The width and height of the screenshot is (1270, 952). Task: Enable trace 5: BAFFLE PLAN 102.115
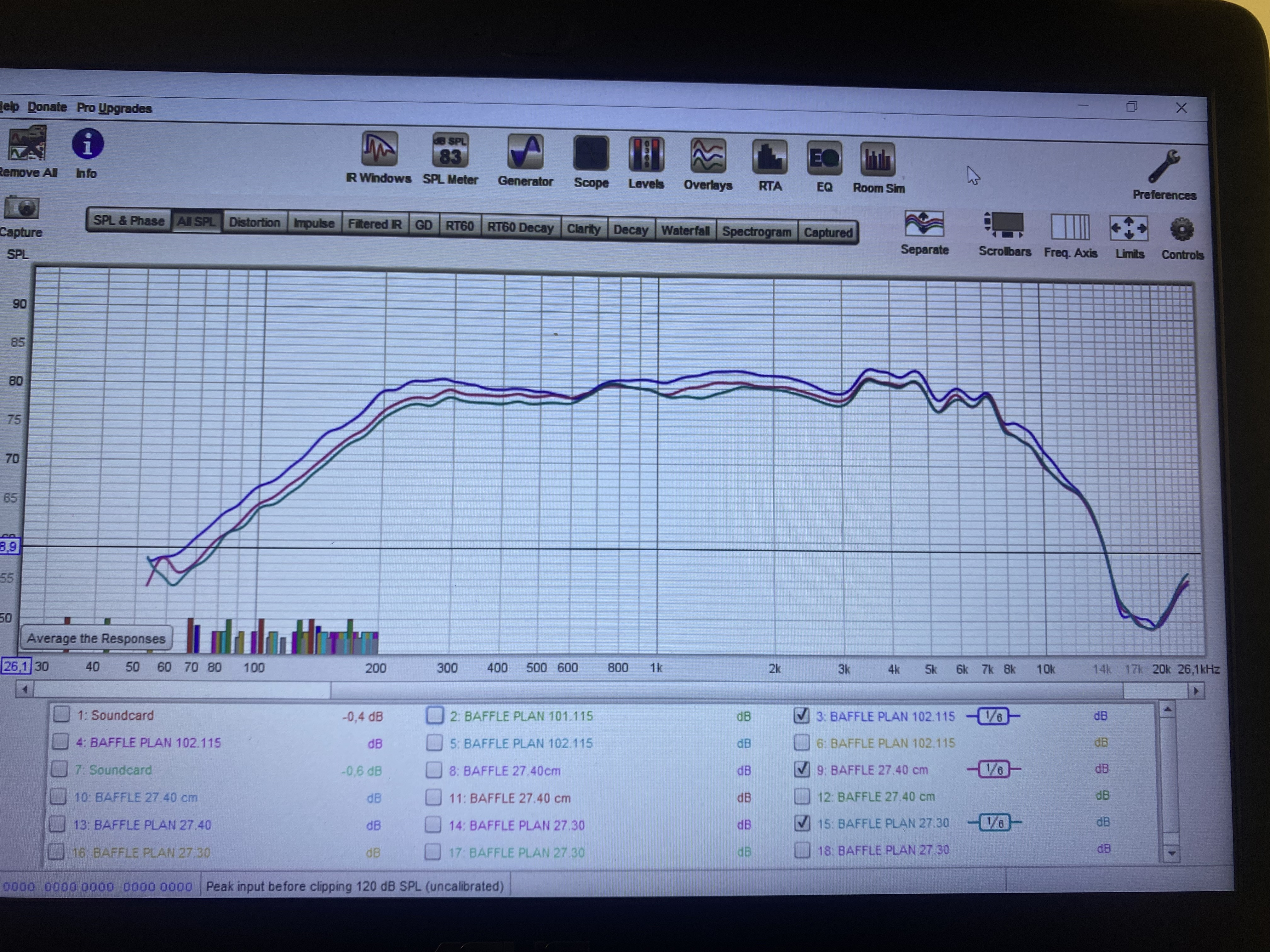tap(435, 743)
